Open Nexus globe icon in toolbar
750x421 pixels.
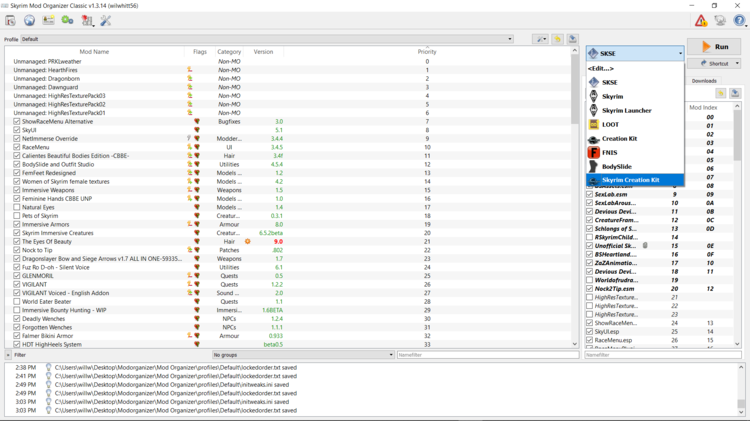[x=30, y=21]
